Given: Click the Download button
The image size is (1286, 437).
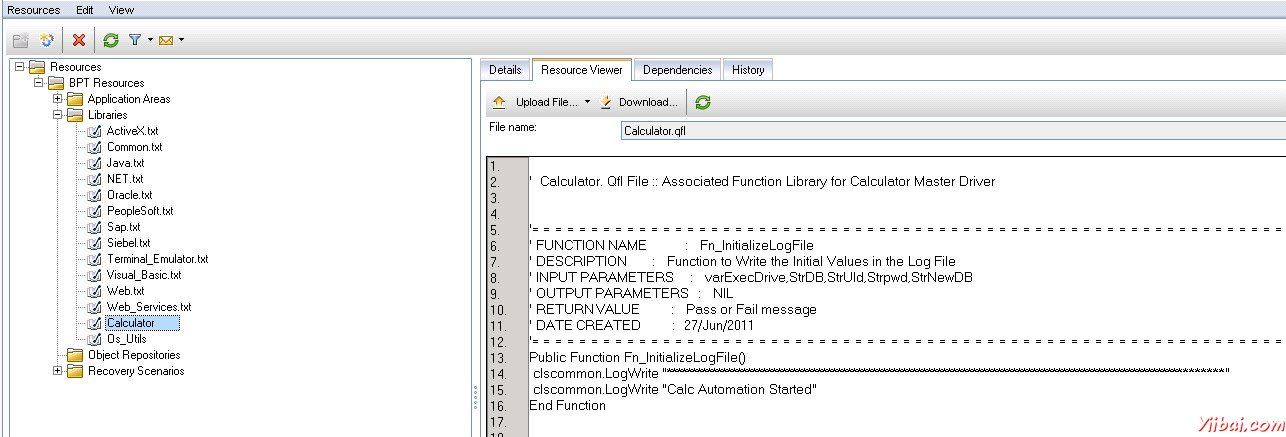Looking at the screenshot, I should pos(639,102).
